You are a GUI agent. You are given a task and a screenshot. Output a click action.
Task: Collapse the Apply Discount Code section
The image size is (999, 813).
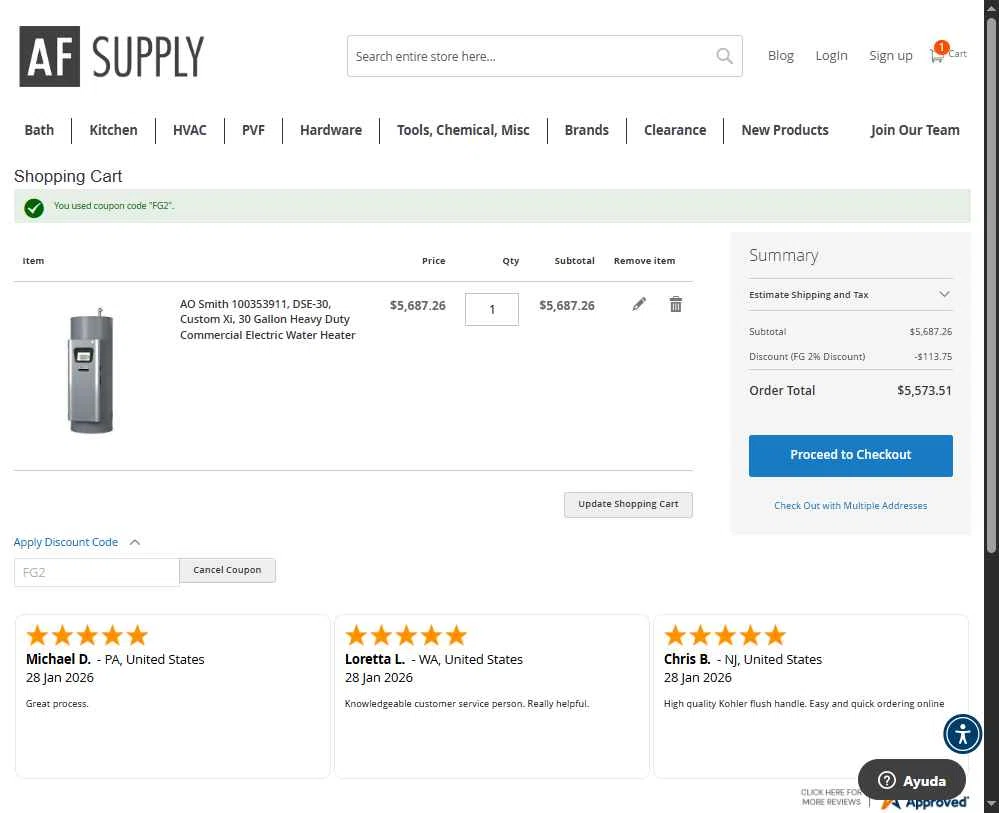tap(77, 542)
